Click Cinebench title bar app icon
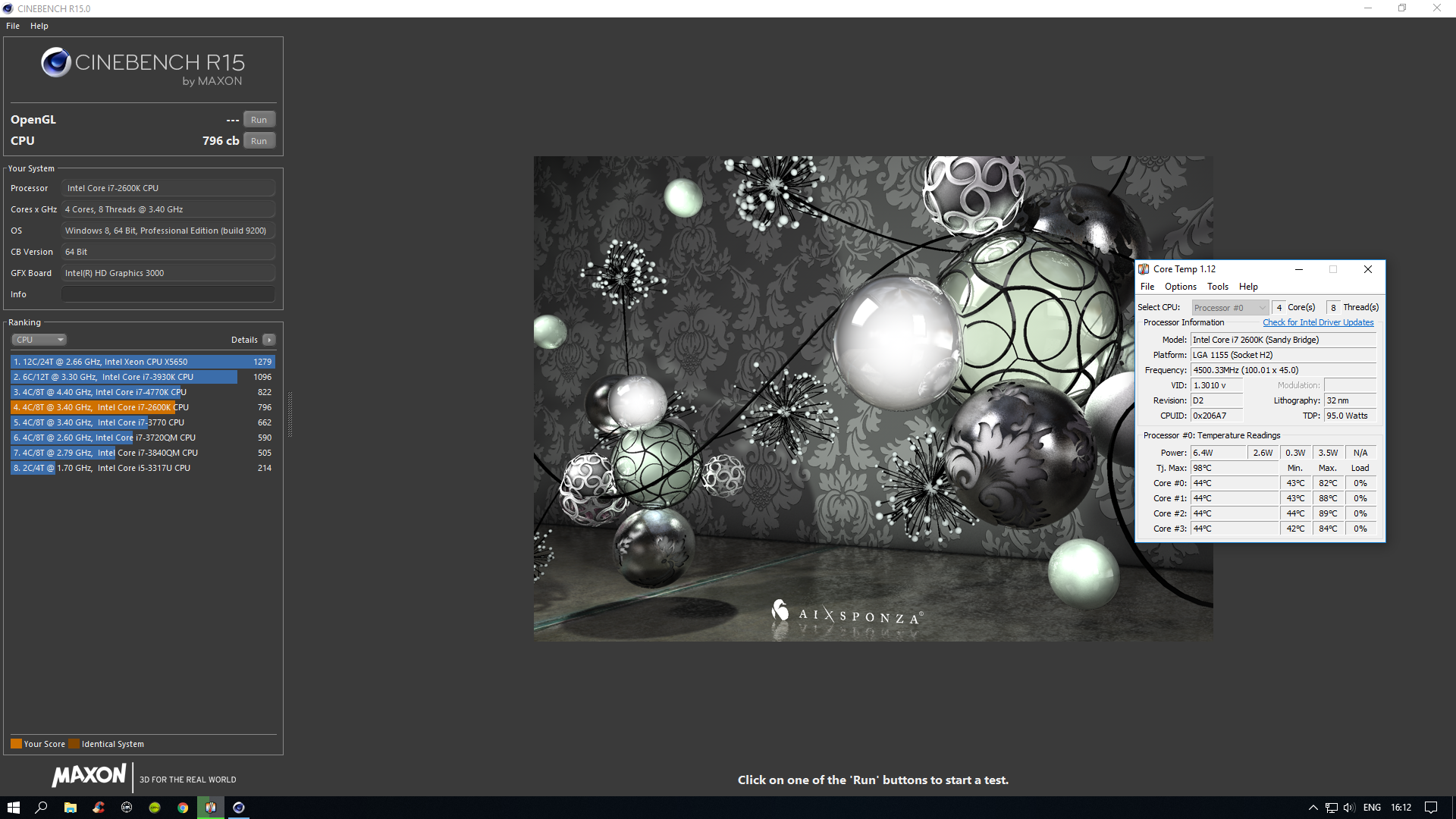 8,8
